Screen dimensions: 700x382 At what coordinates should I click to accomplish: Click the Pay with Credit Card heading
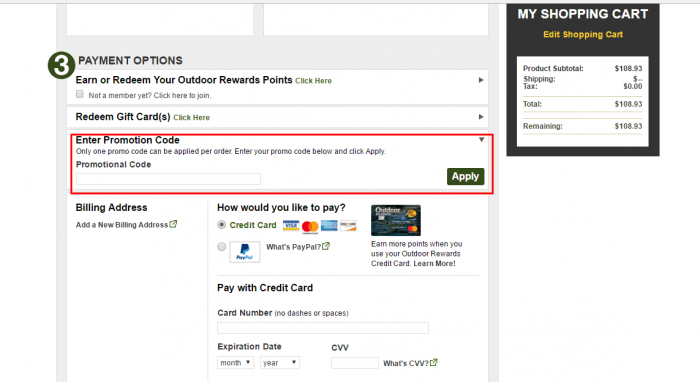point(265,288)
